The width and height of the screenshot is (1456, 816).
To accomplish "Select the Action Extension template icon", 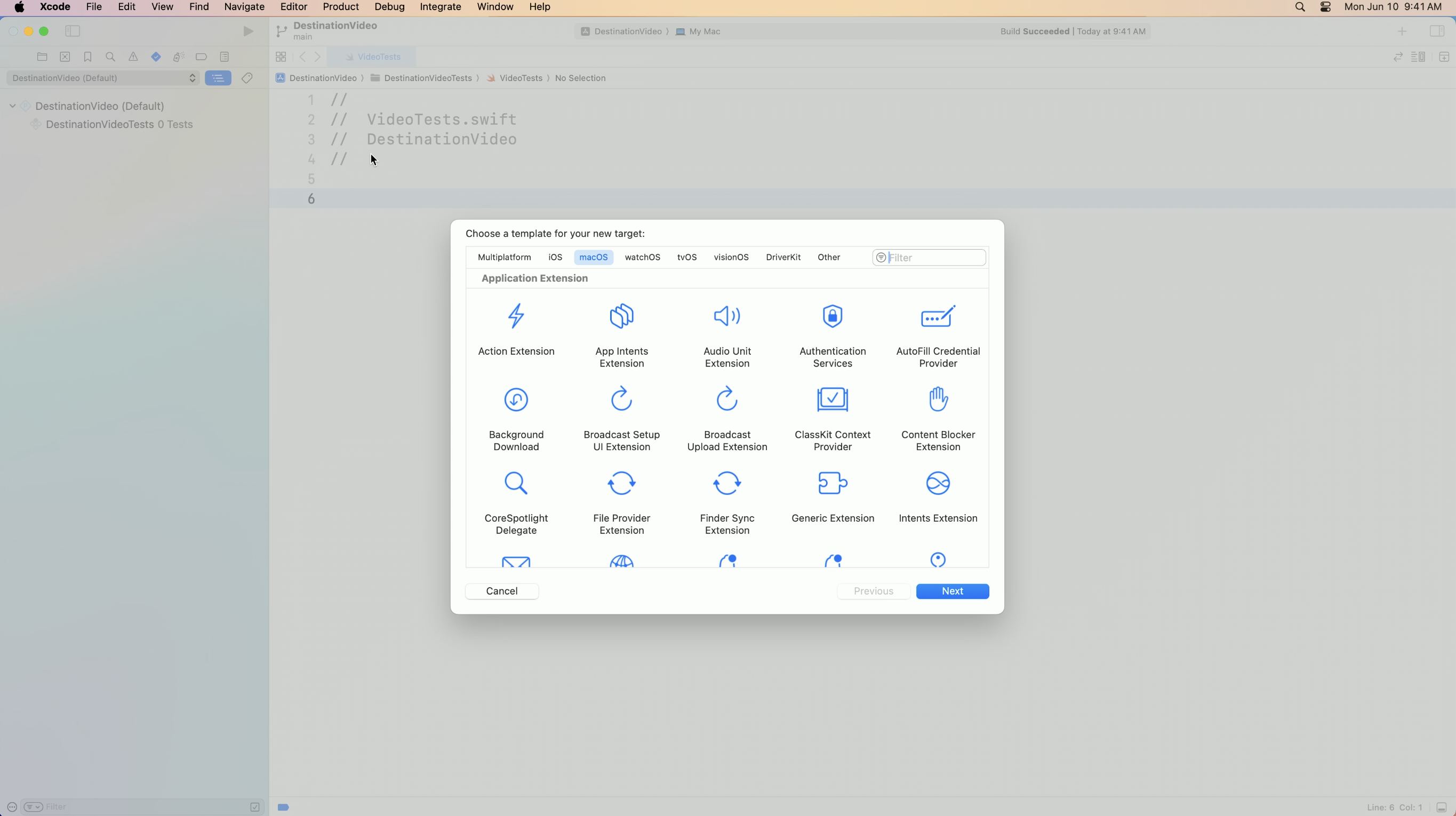I will pyautogui.click(x=516, y=316).
